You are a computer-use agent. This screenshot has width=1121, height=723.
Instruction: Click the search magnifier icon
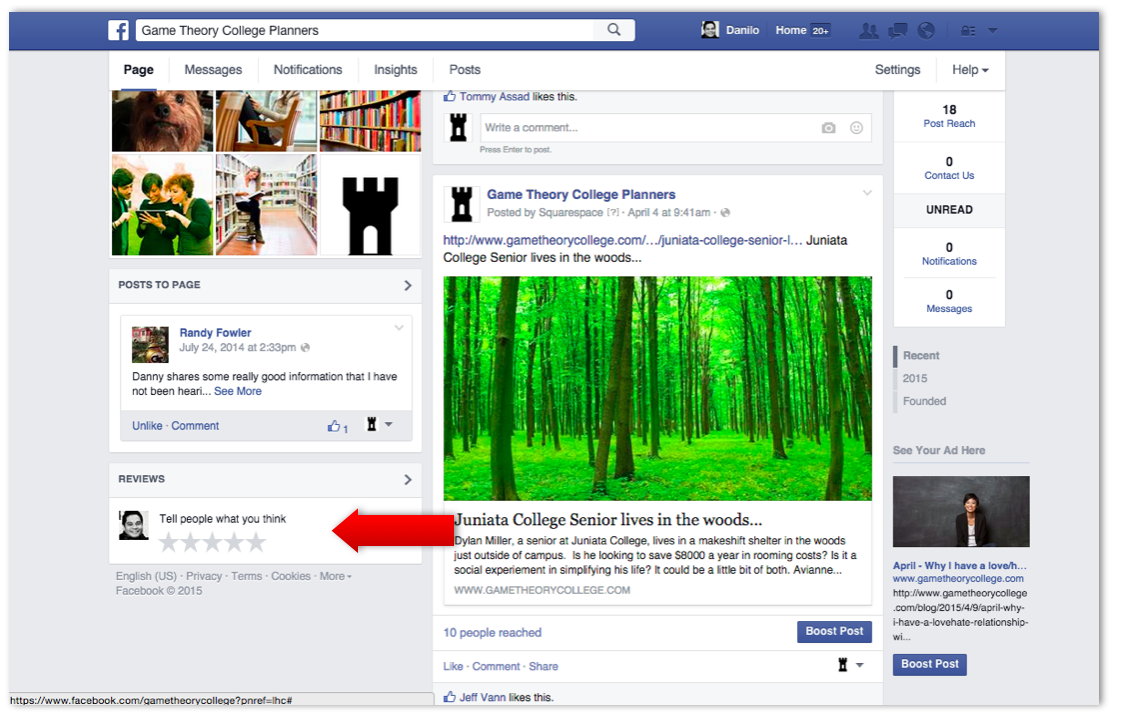point(614,29)
